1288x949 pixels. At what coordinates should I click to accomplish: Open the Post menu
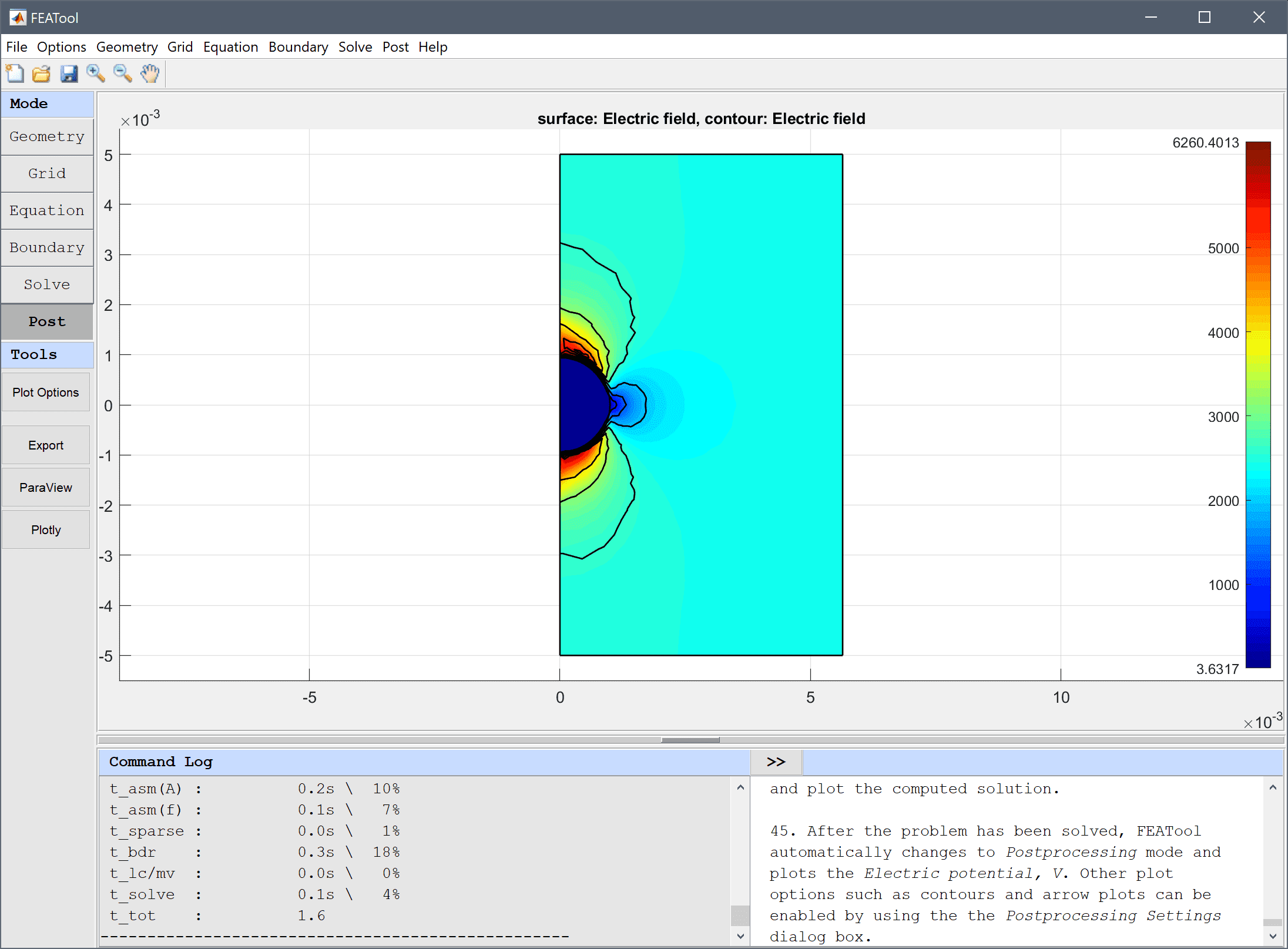pyautogui.click(x=395, y=47)
